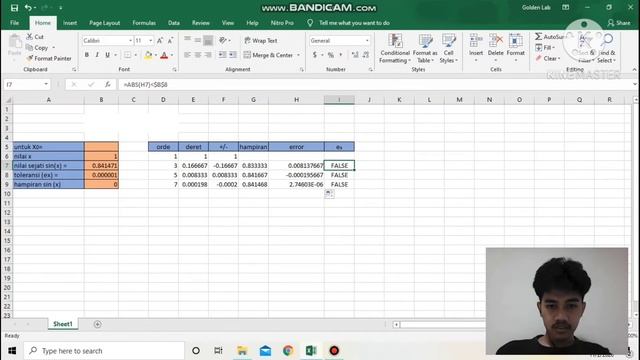Click the Save icon in title bar
This screenshot has width=640, height=360.
click(x=14, y=8)
